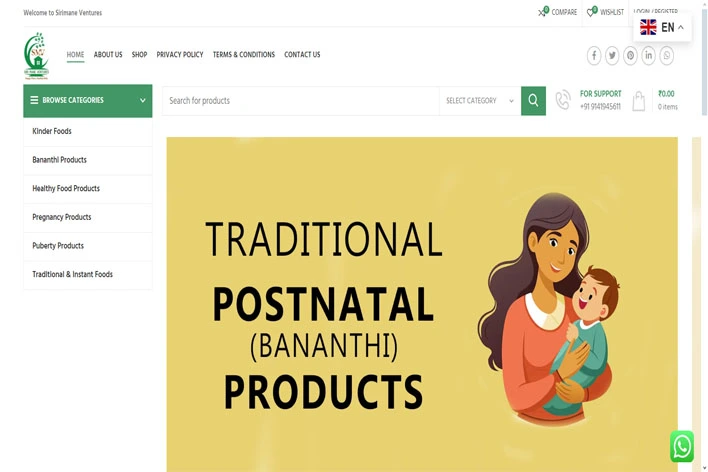Click the Traditional Postnatal Products banner
The height and width of the screenshot is (472, 708).
pos(422,304)
